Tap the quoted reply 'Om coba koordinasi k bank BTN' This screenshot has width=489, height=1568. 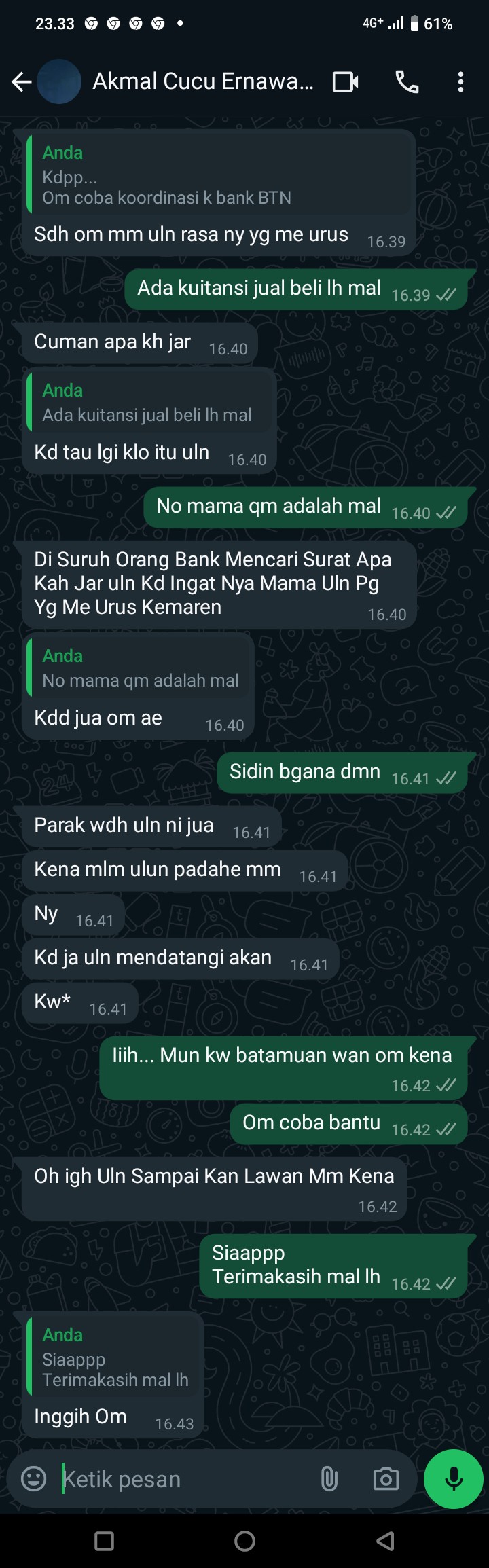[x=219, y=175]
